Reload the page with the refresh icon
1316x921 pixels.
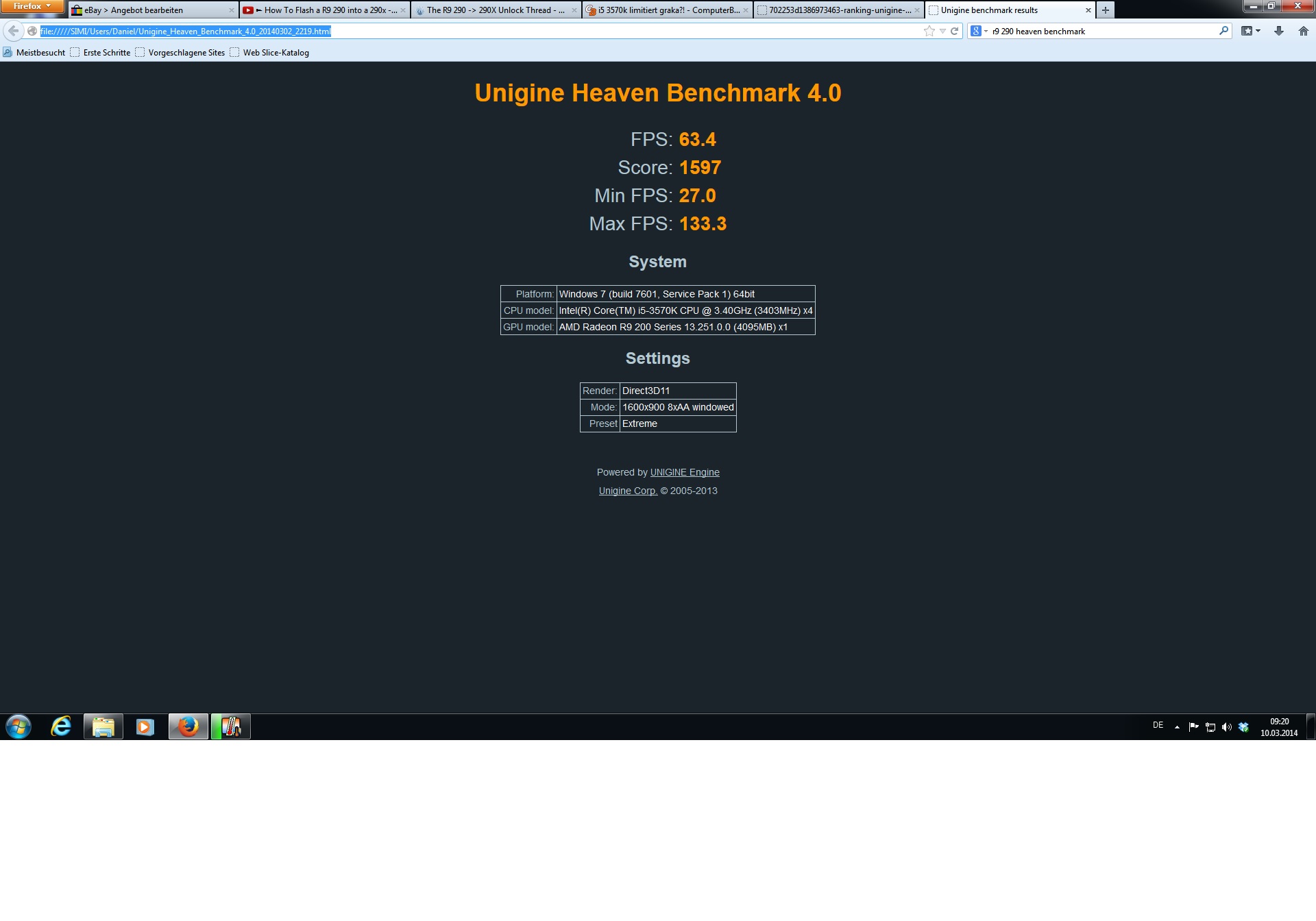click(x=954, y=31)
